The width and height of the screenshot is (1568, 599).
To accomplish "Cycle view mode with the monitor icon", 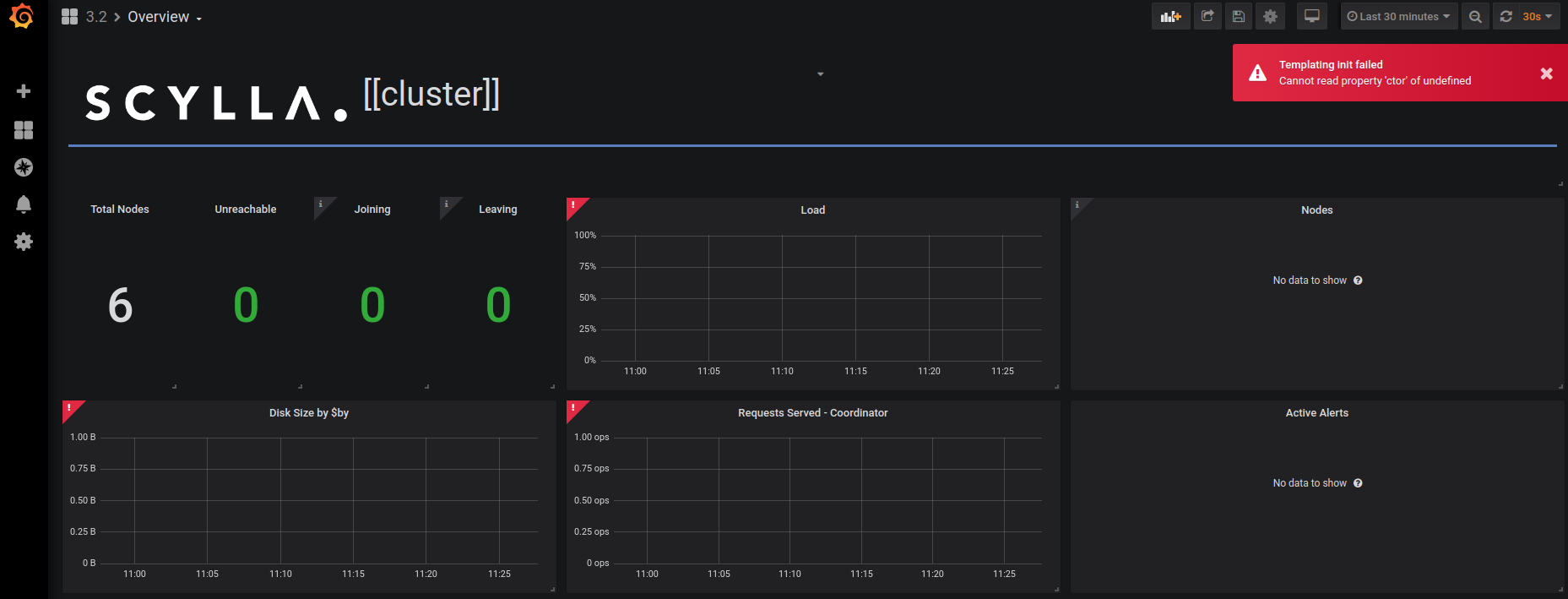I will coord(1312,16).
